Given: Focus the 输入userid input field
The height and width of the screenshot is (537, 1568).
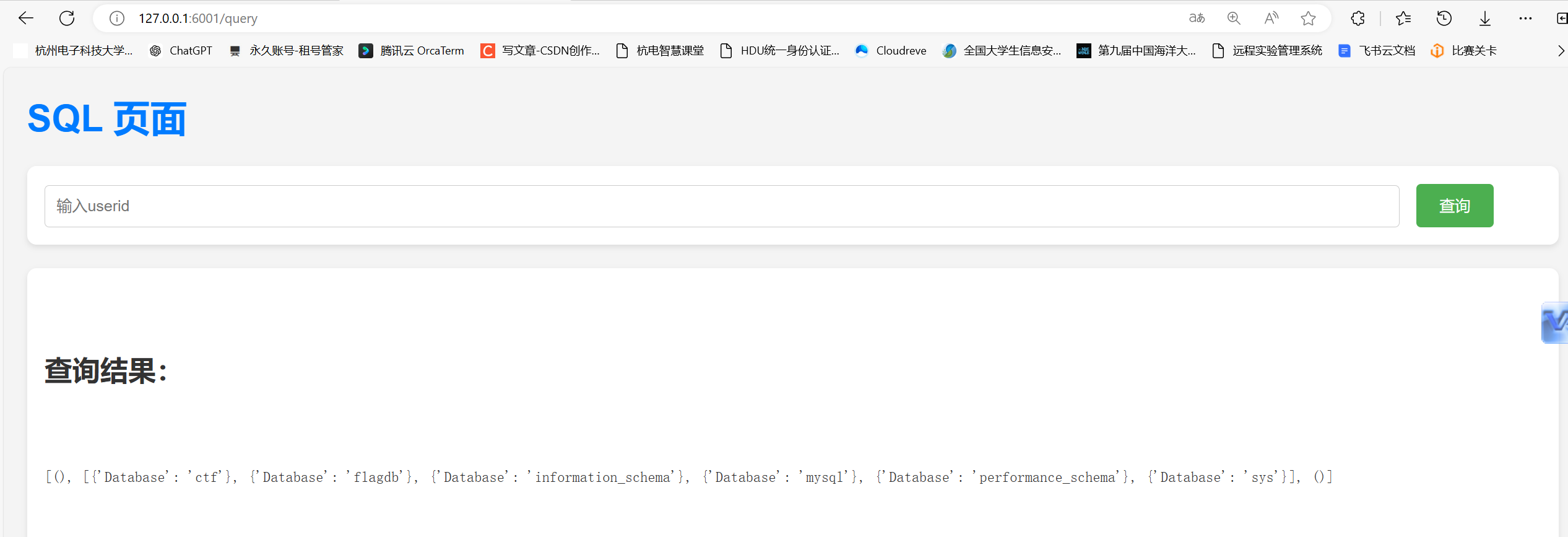Looking at the screenshot, I should tap(722, 206).
